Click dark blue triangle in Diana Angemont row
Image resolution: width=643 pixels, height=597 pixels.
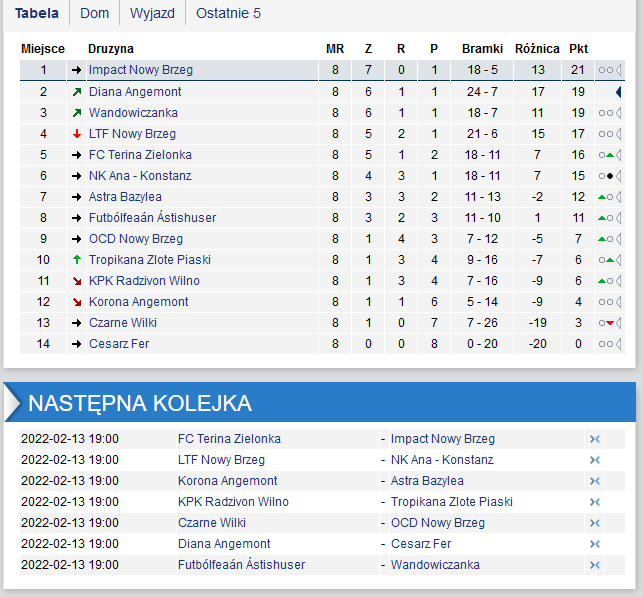click(x=619, y=92)
